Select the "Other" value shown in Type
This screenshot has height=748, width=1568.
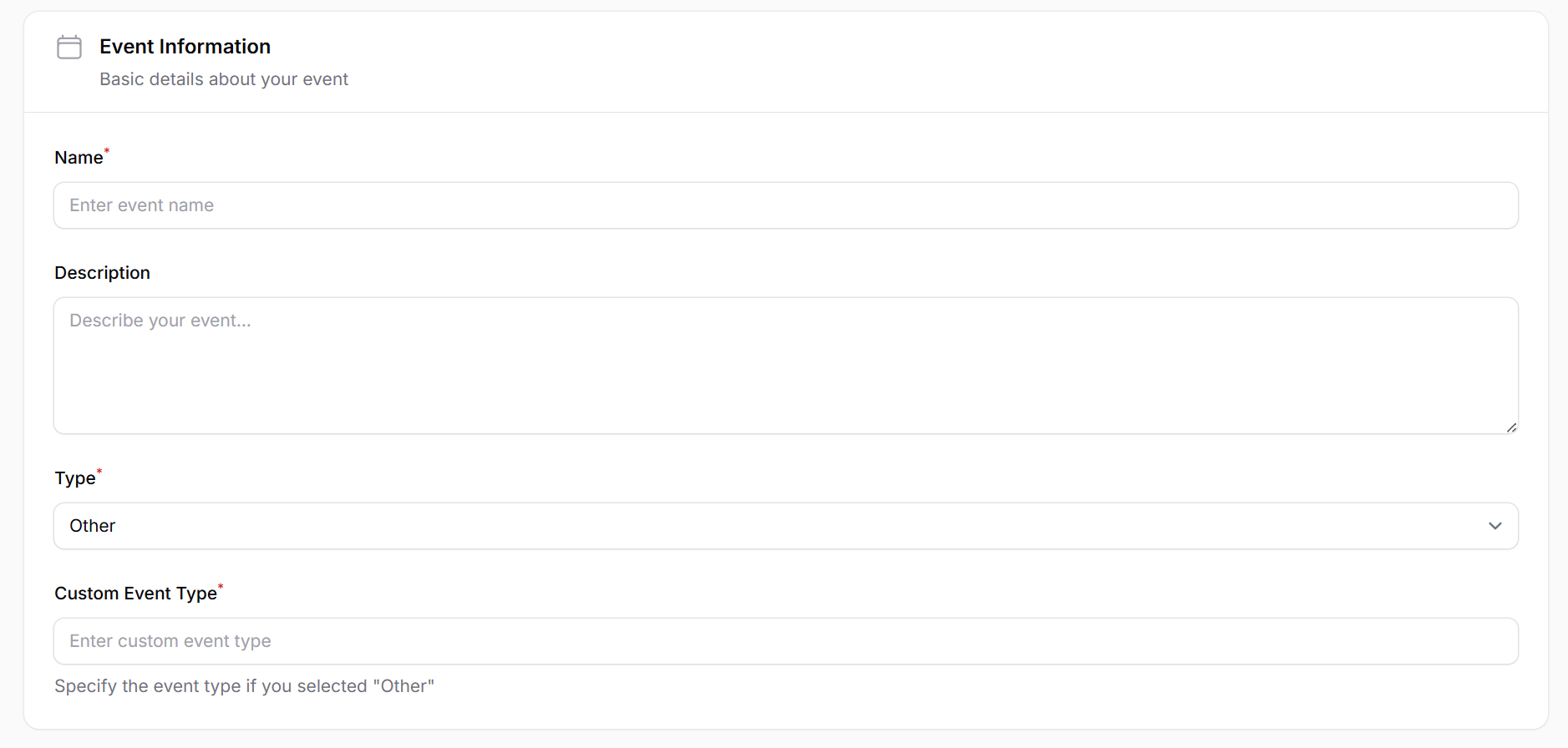click(x=93, y=526)
